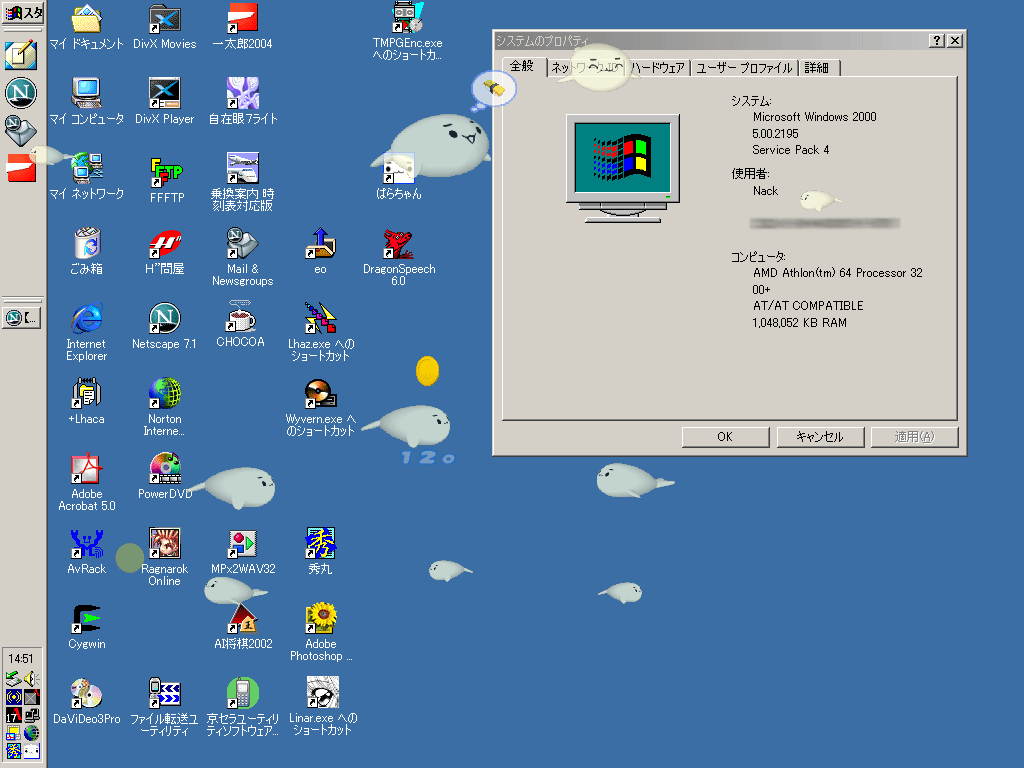This screenshot has height=768, width=1024.
Task: Open the Norton Internet desktop icon
Action: (x=165, y=407)
